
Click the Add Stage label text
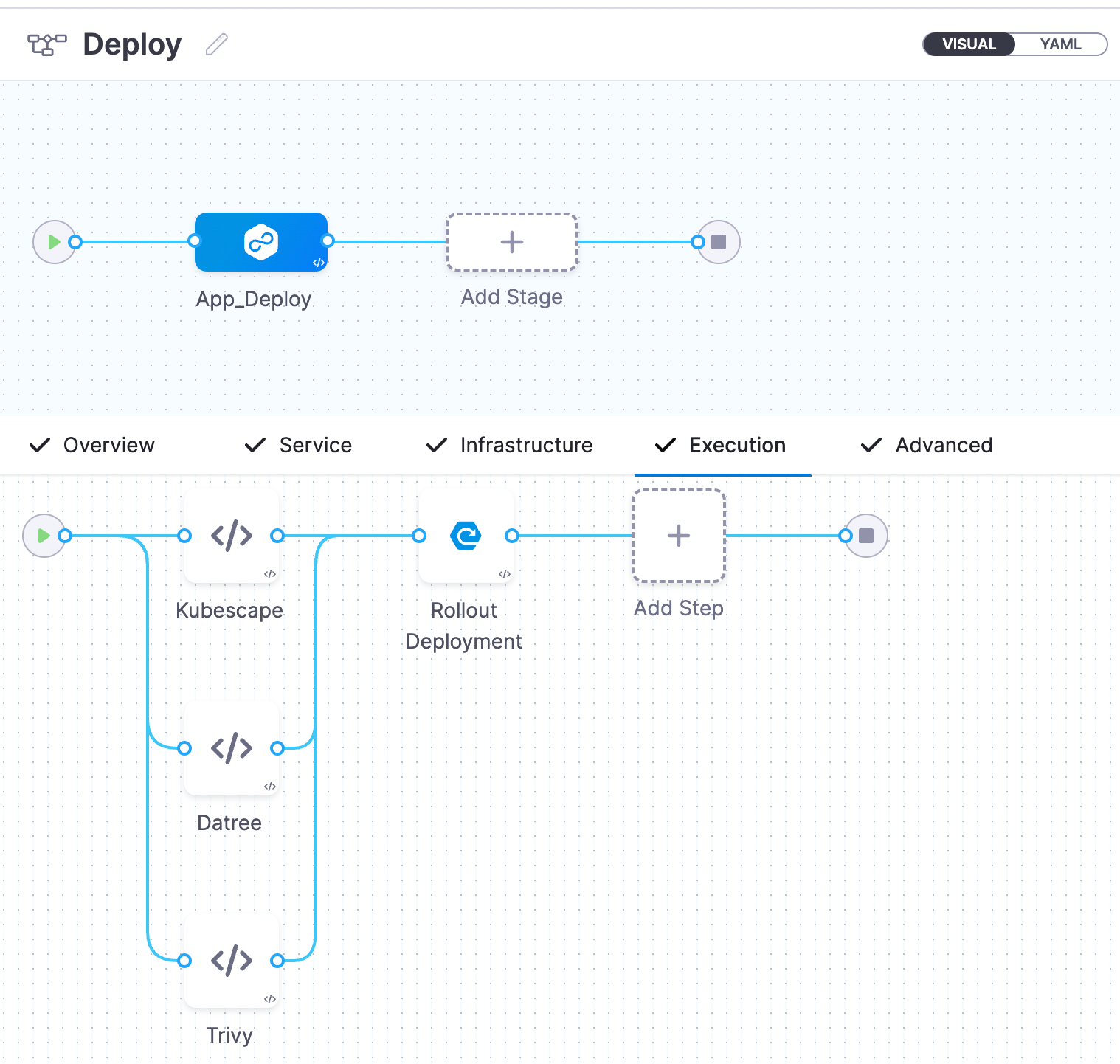click(x=512, y=297)
